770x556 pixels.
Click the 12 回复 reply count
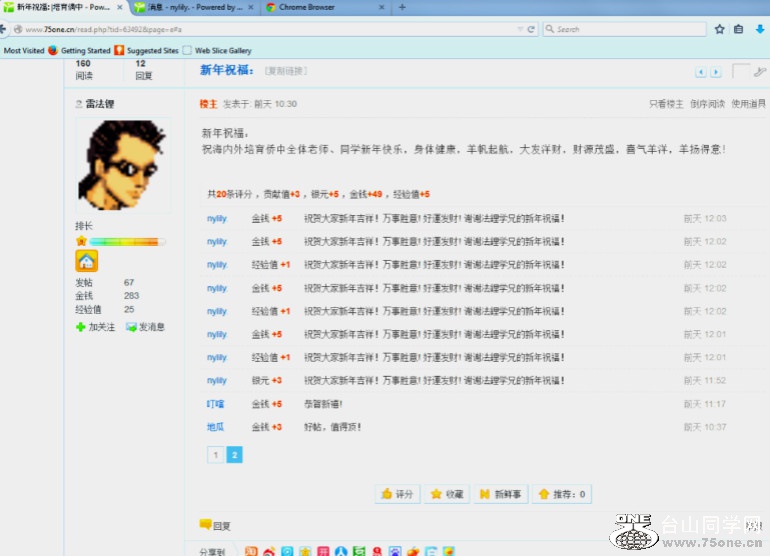point(143,69)
